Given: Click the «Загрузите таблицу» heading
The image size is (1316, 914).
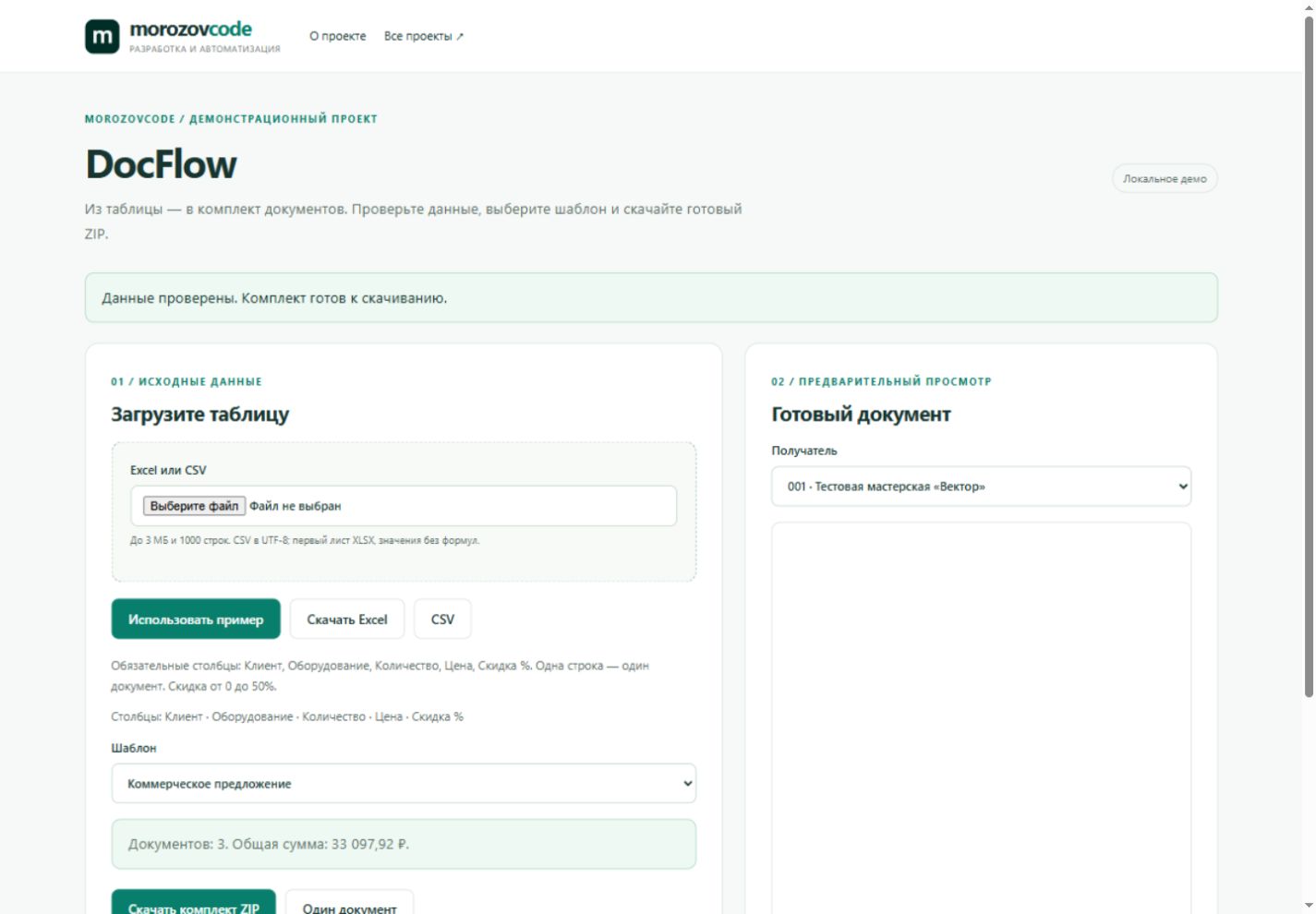Looking at the screenshot, I should click(x=199, y=415).
